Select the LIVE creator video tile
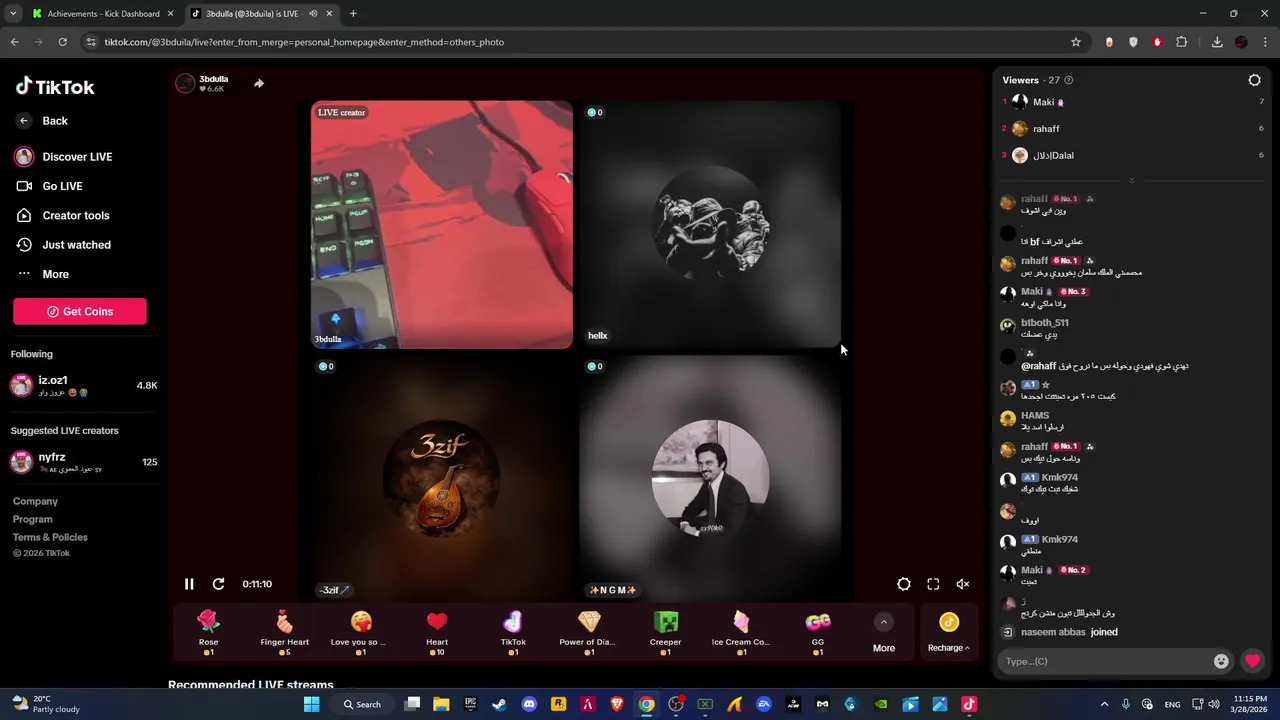This screenshot has height=720, width=1280. pyautogui.click(x=442, y=224)
